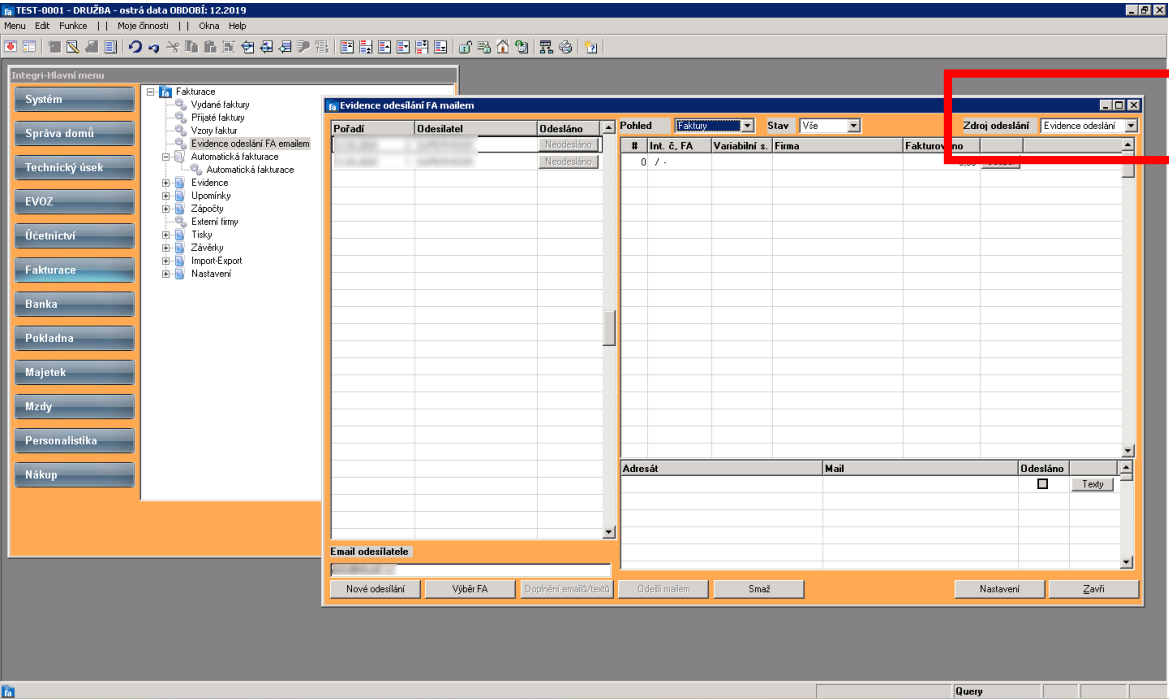Click the first red toolbar icon

(x=10, y=47)
